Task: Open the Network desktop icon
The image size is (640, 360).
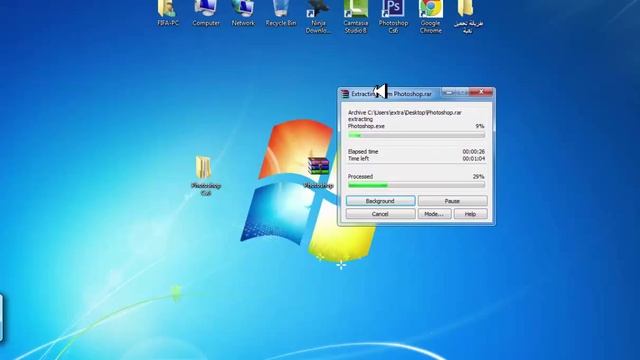Action: coord(243,12)
